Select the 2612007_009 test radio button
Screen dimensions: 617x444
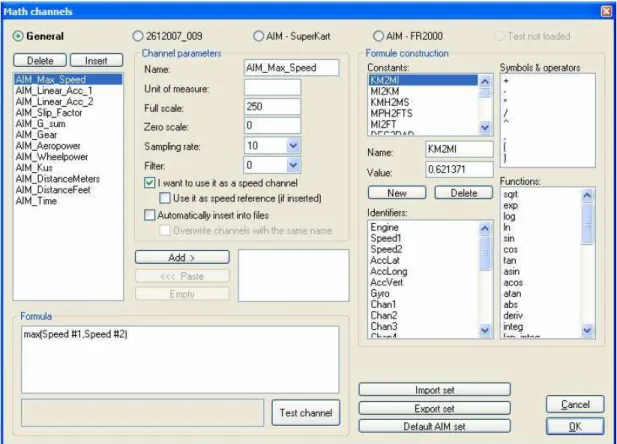138,36
